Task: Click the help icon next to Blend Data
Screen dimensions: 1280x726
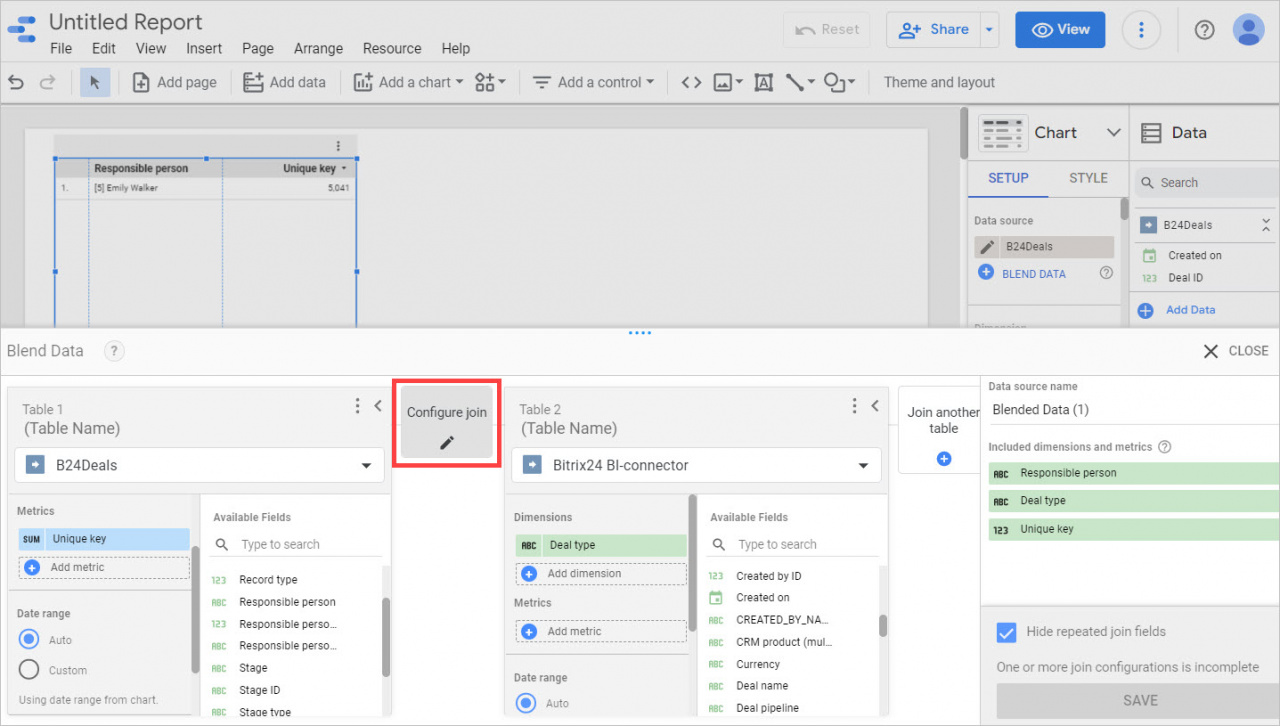Action: tap(114, 351)
